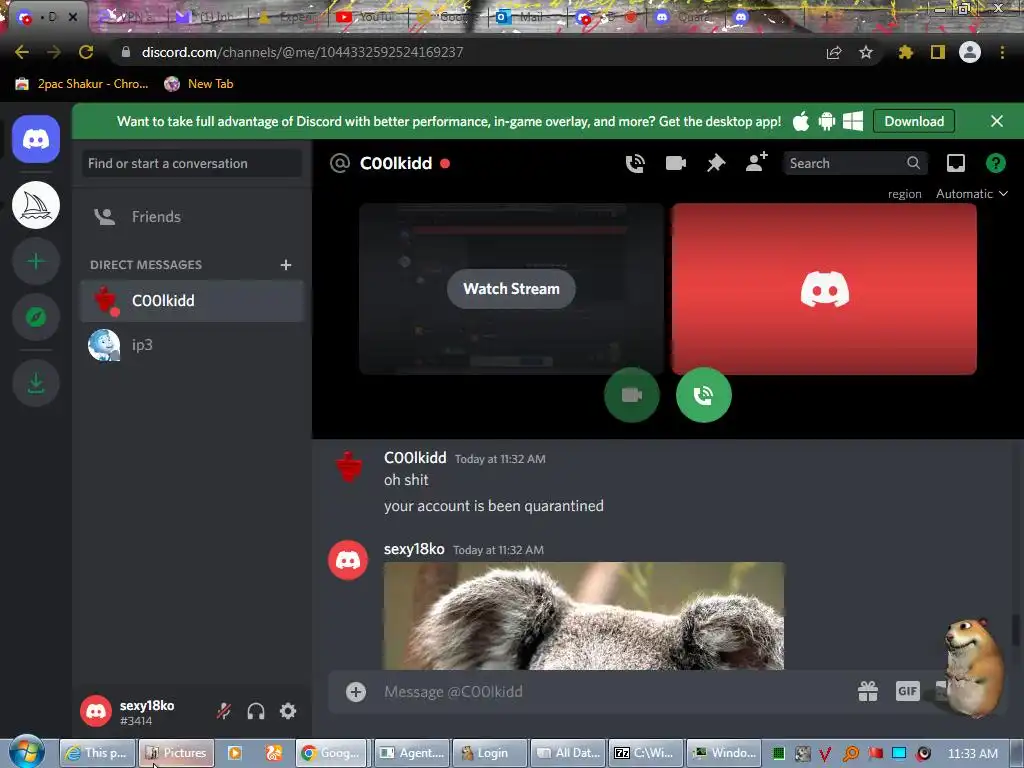Open browser extensions puzzle icon
1024x768 pixels.
tap(905, 52)
